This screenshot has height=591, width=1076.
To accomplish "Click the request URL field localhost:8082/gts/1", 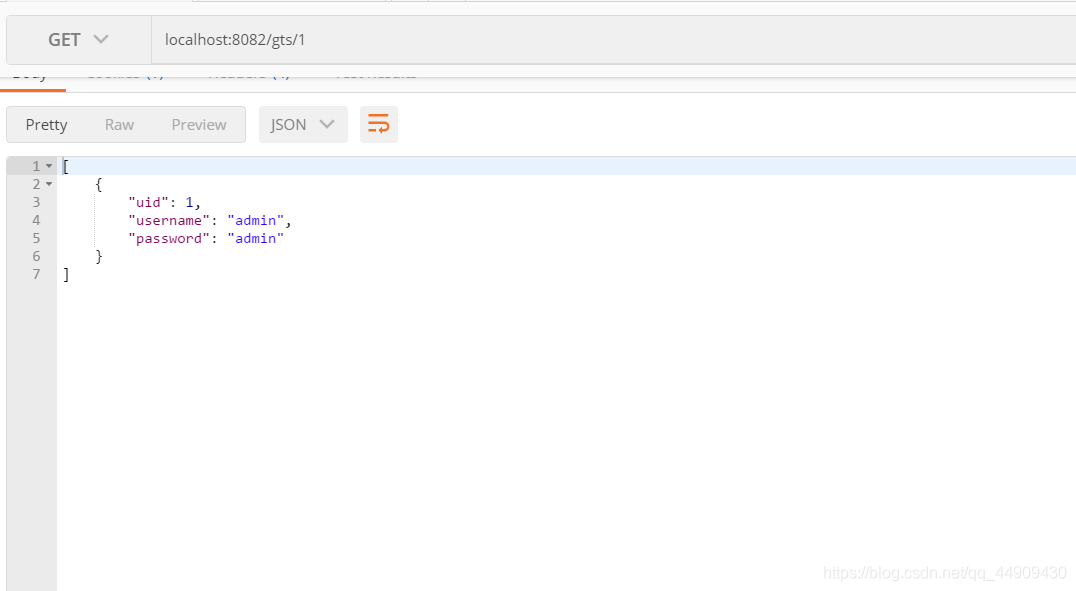I will click(613, 40).
